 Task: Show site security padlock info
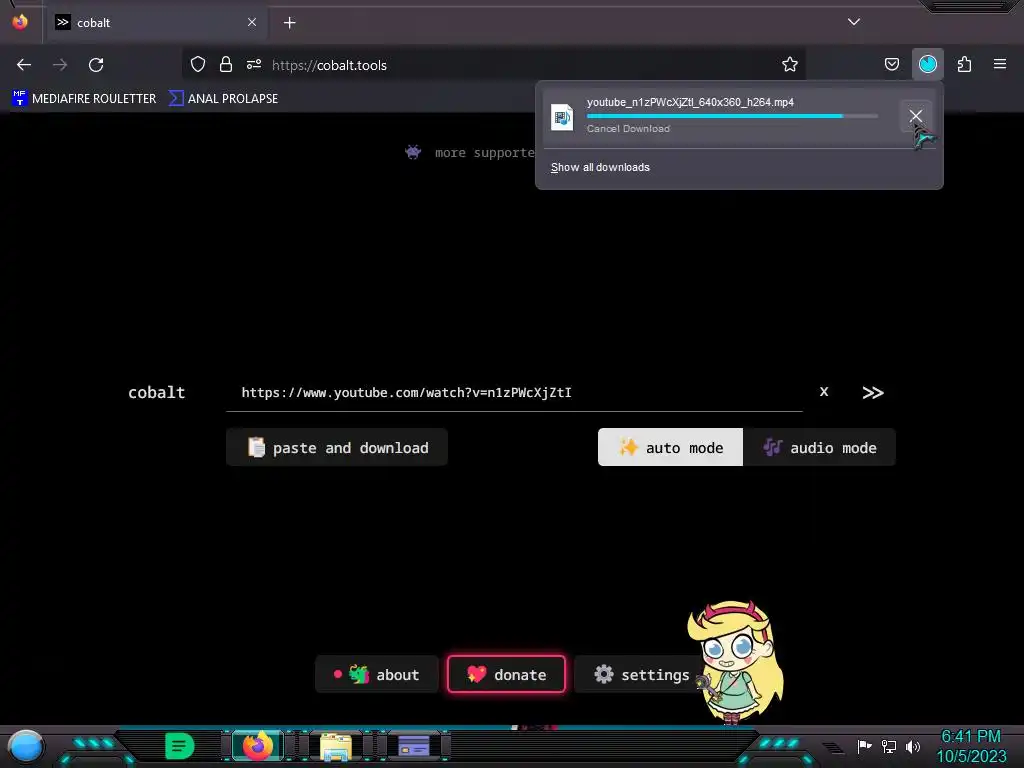click(x=226, y=64)
